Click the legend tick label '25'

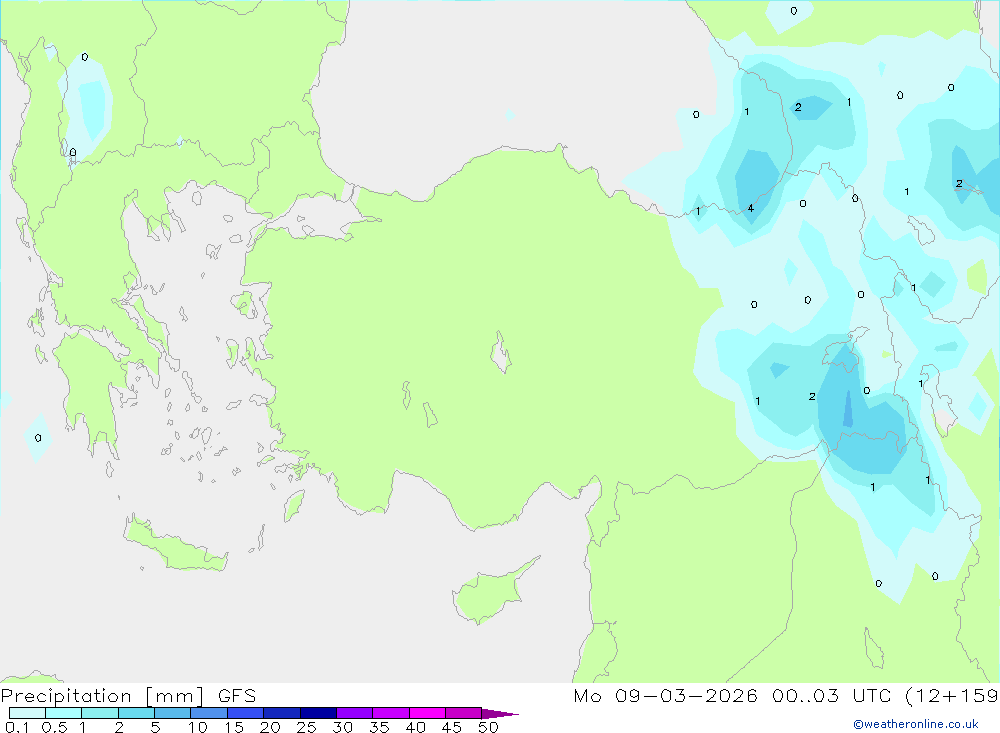click(x=306, y=727)
